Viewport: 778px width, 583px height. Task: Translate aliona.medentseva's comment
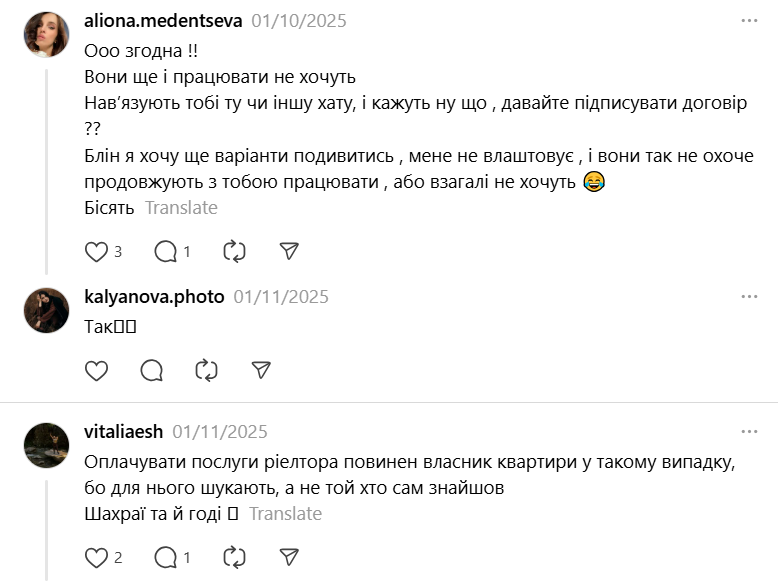click(x=181, y=208)
